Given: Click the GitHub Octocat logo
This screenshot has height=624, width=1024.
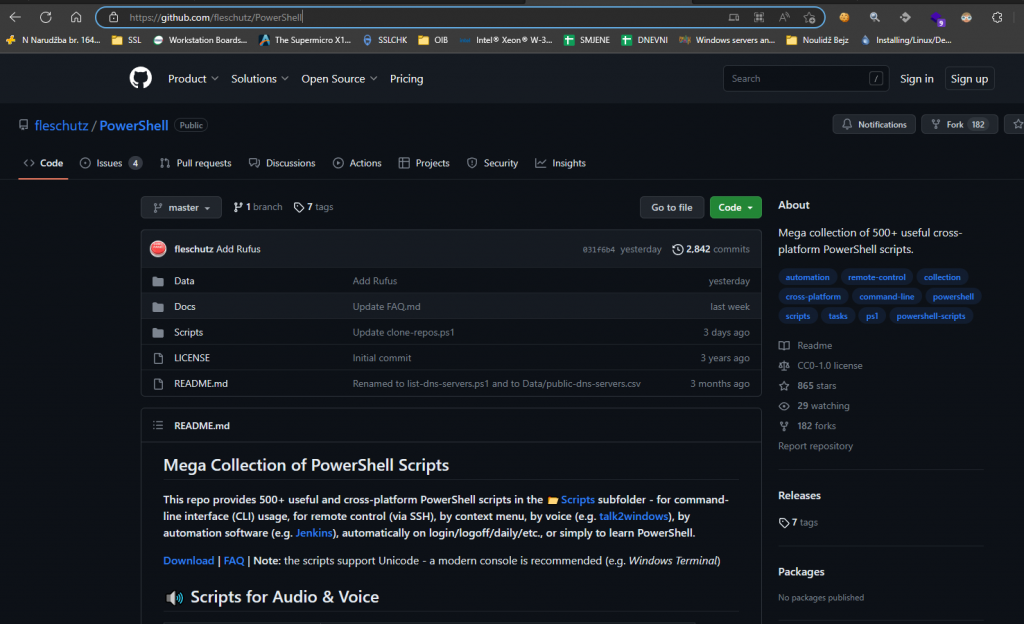Looking at the screenshot, I should 140,79.
